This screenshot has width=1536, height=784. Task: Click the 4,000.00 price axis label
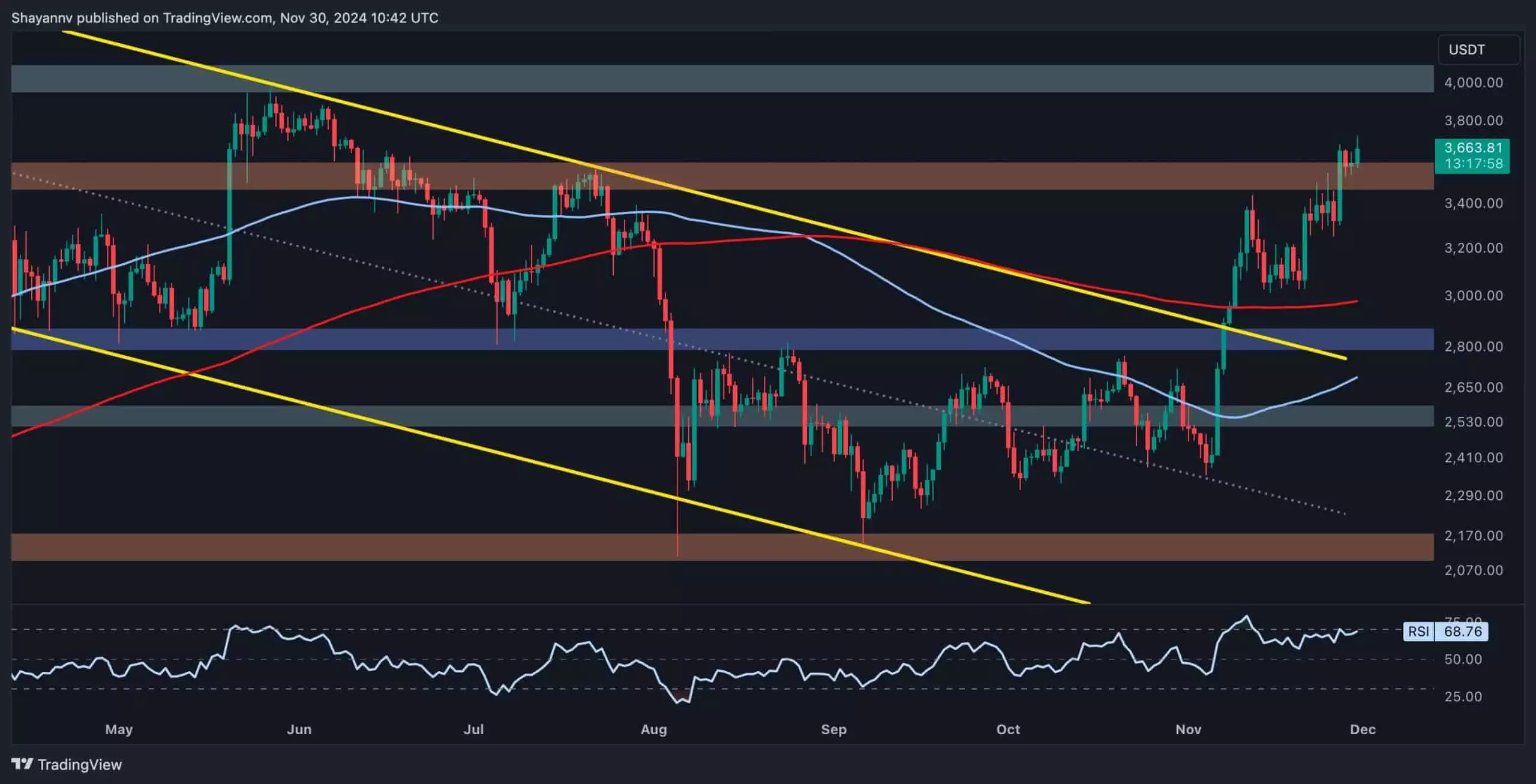[x=1474, y=83]
